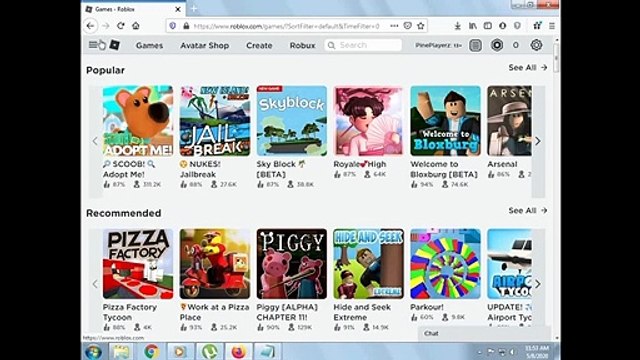Open the Avatar Shop navigation item
640x360 pixels.
pyautogui.click(x=204, y=45)
